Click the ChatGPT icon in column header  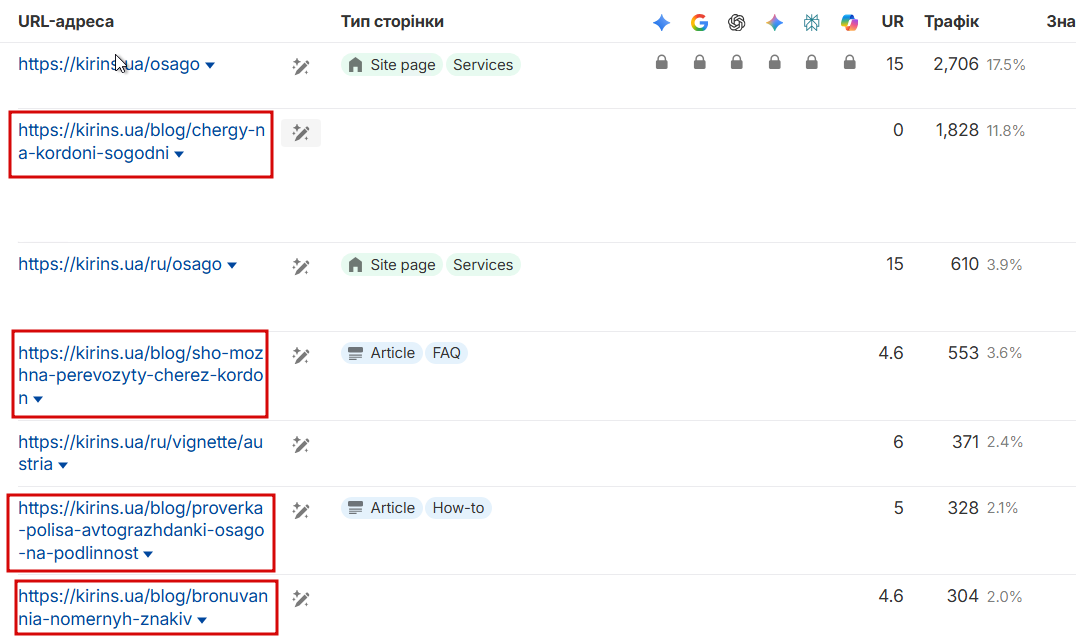tap(736, 23)
